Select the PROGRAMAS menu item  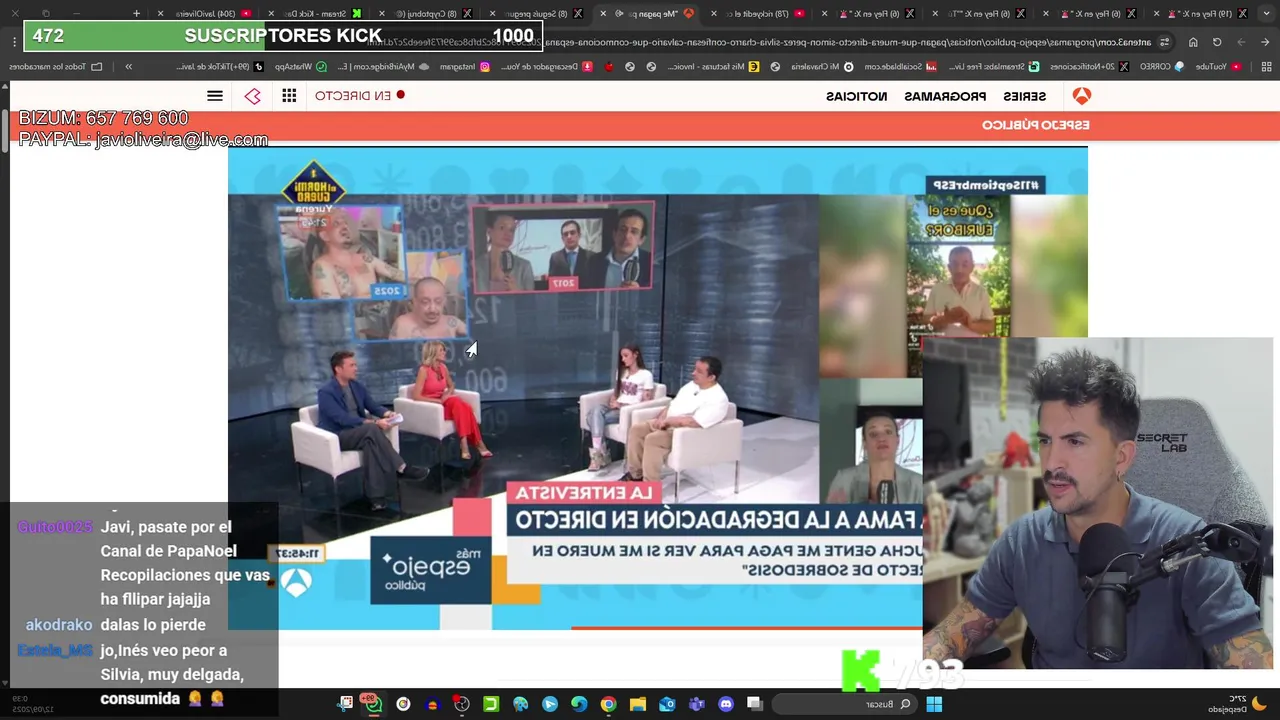[945, 96]
